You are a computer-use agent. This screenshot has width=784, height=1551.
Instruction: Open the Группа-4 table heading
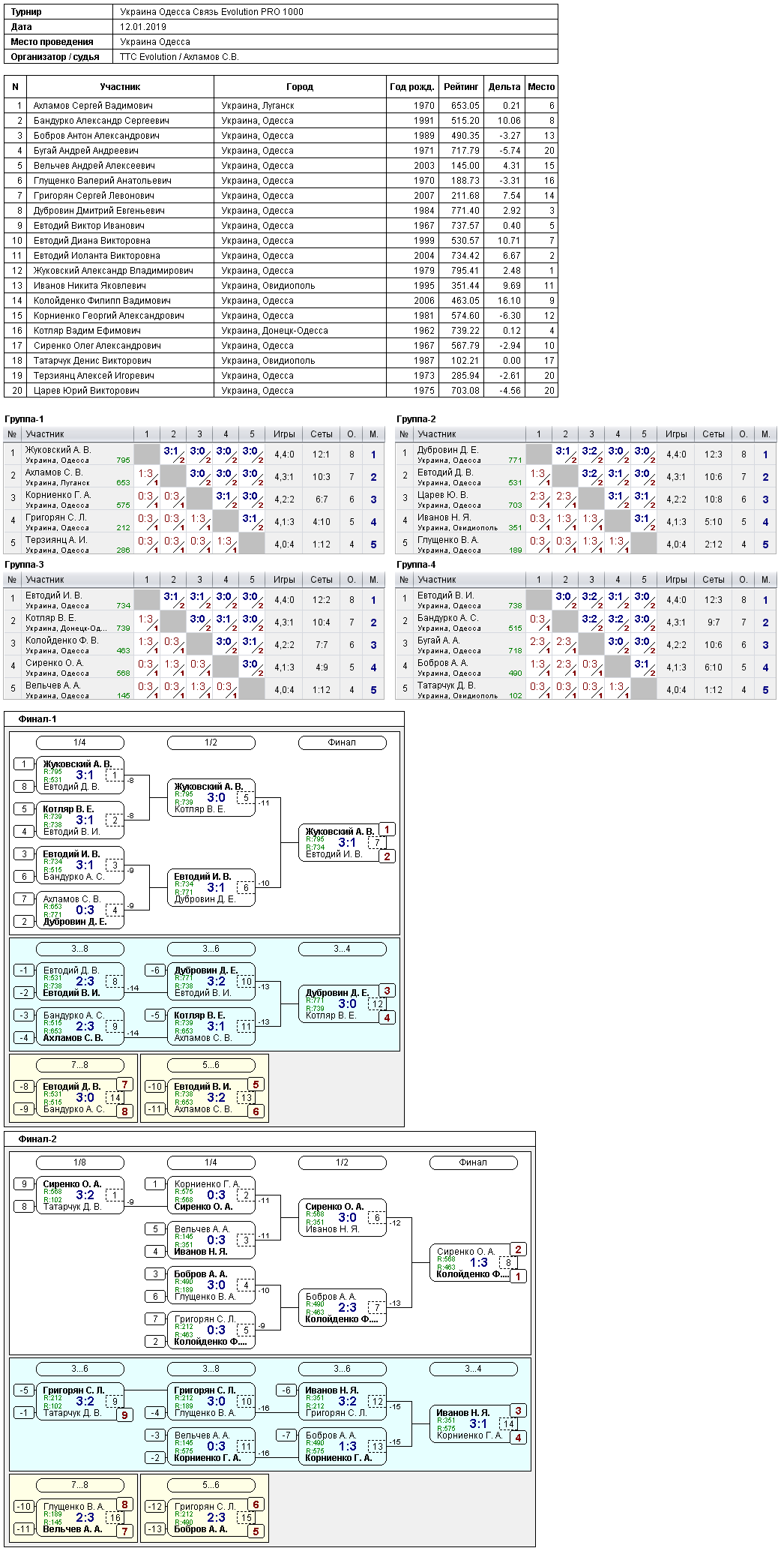click(416, 565)
